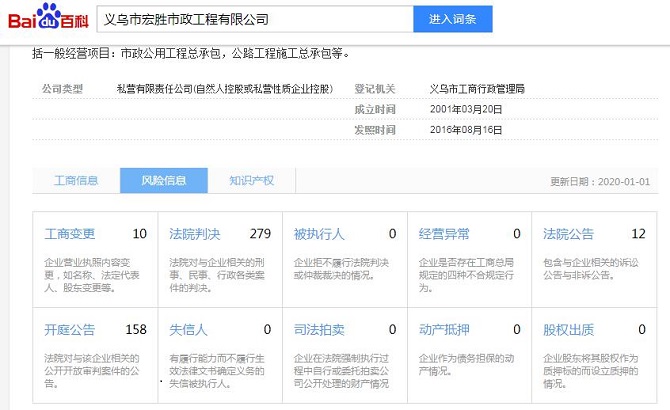Open the 法院公告 card
Image resolution: width=670 pixels, height=410 pixels.
568,235
